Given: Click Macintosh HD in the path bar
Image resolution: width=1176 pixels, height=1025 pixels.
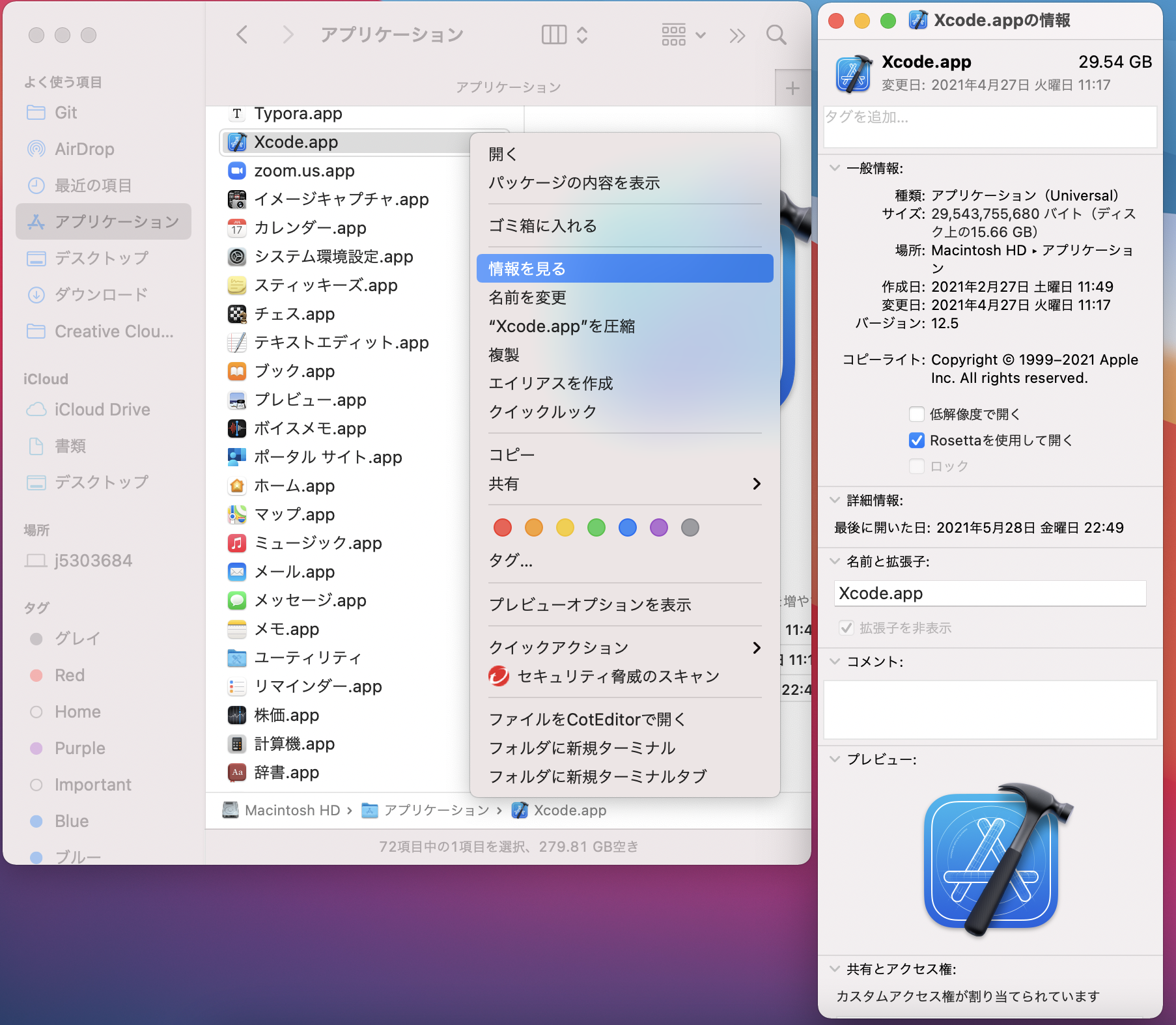Looking at the screenshot, I should (291, 810).
